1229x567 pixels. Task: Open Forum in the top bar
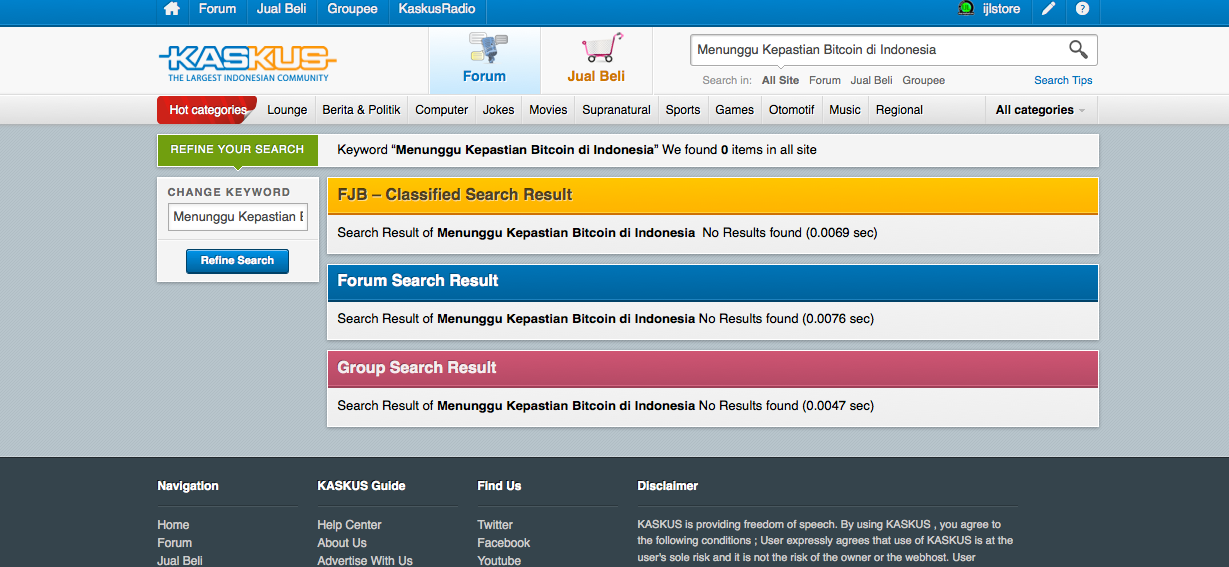(x=217, y=9)
